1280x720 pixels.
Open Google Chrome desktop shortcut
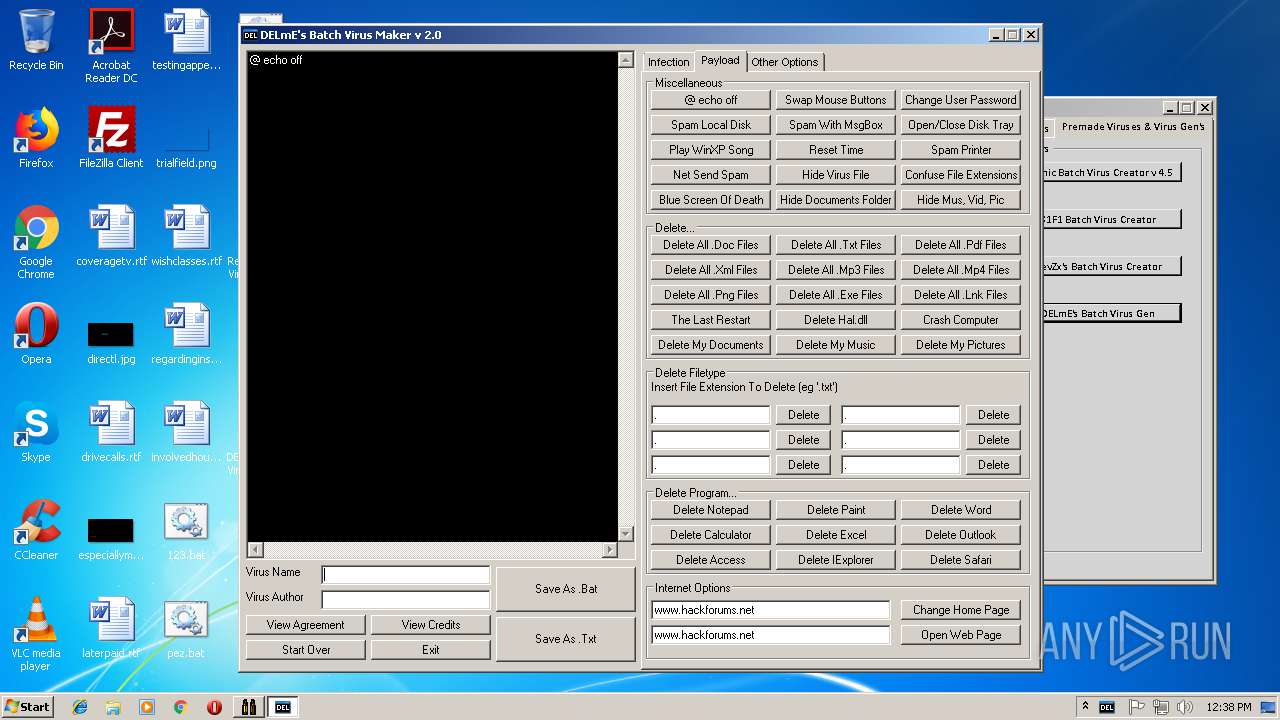(x=36, y=242)
